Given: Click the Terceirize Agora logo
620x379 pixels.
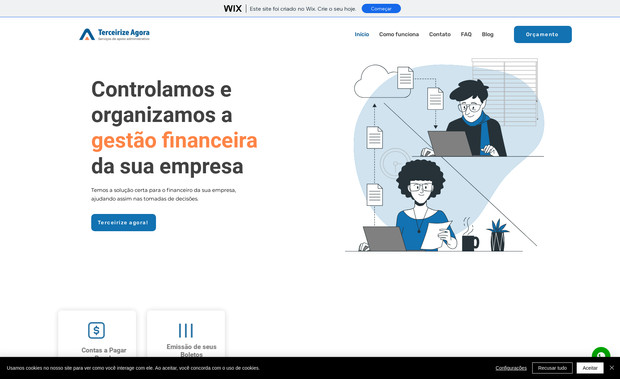Looking at the screenshot, I should pyautogui.click(x=114, y=34).
